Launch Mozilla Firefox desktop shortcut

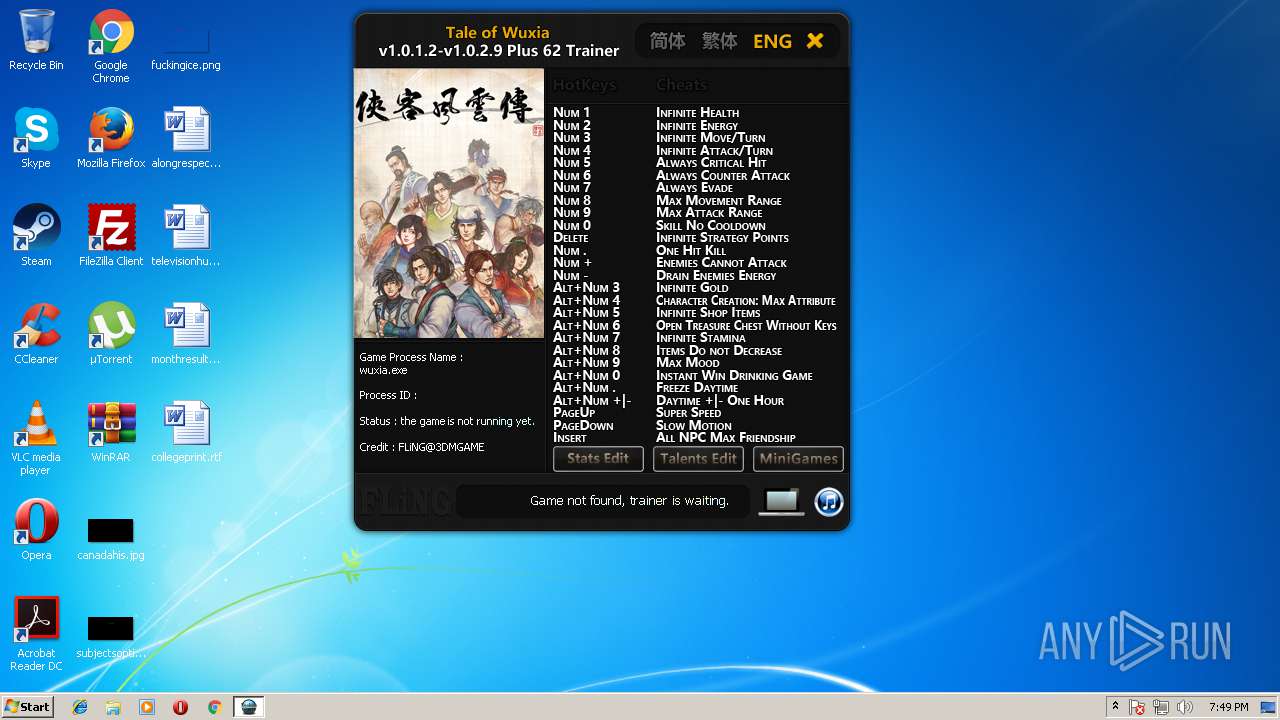[x=111, y=138]
